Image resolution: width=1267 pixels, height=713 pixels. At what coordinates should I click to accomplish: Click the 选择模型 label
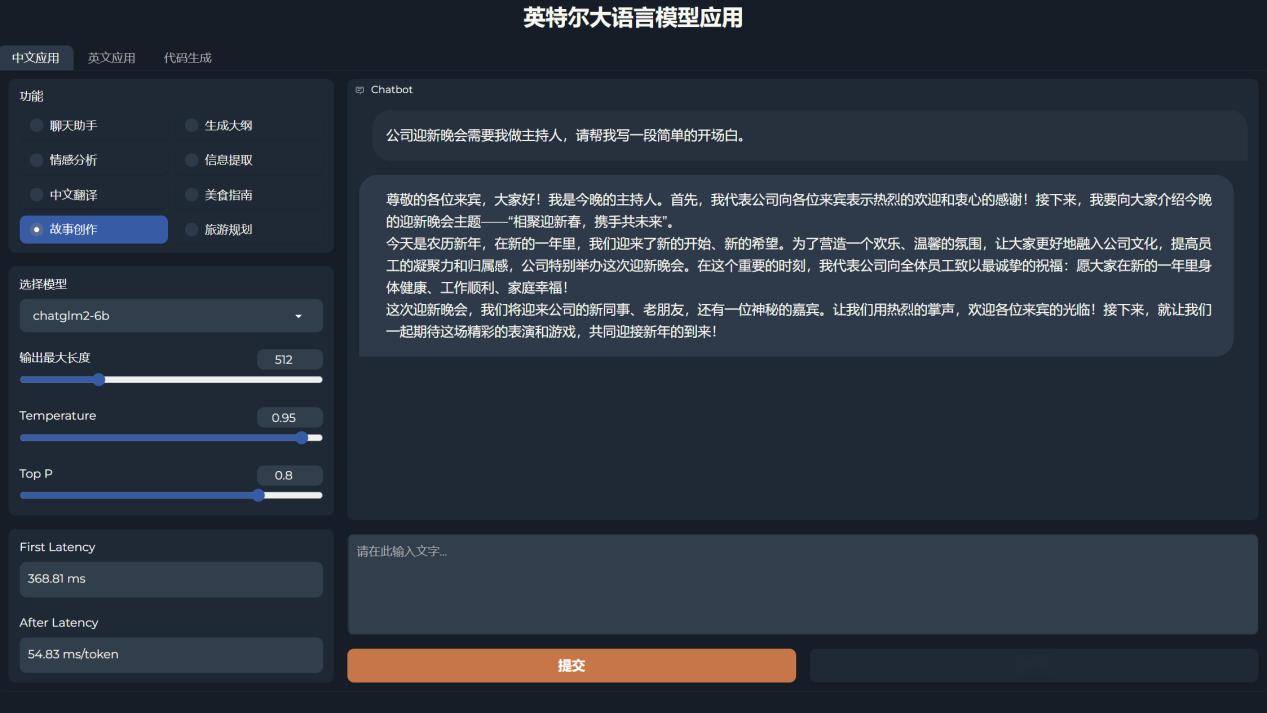(44, 285)
